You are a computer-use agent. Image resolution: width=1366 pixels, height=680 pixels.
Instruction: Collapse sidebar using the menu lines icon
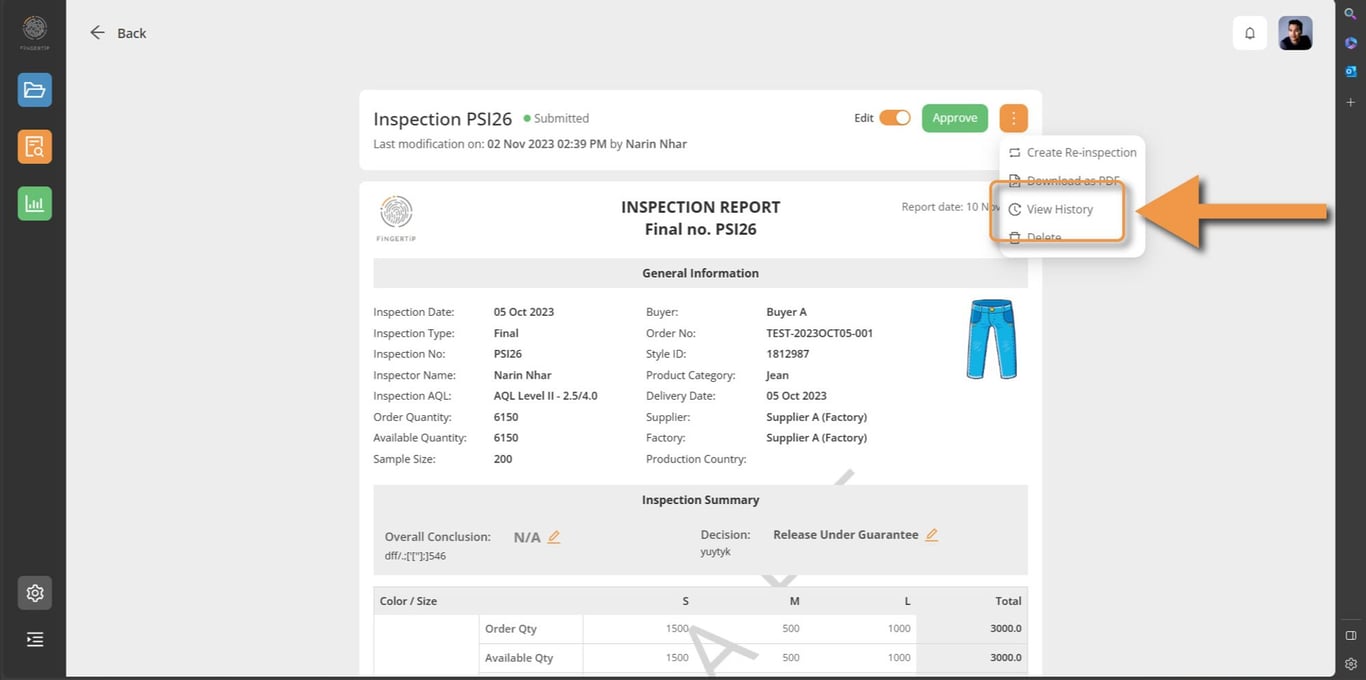35,639
